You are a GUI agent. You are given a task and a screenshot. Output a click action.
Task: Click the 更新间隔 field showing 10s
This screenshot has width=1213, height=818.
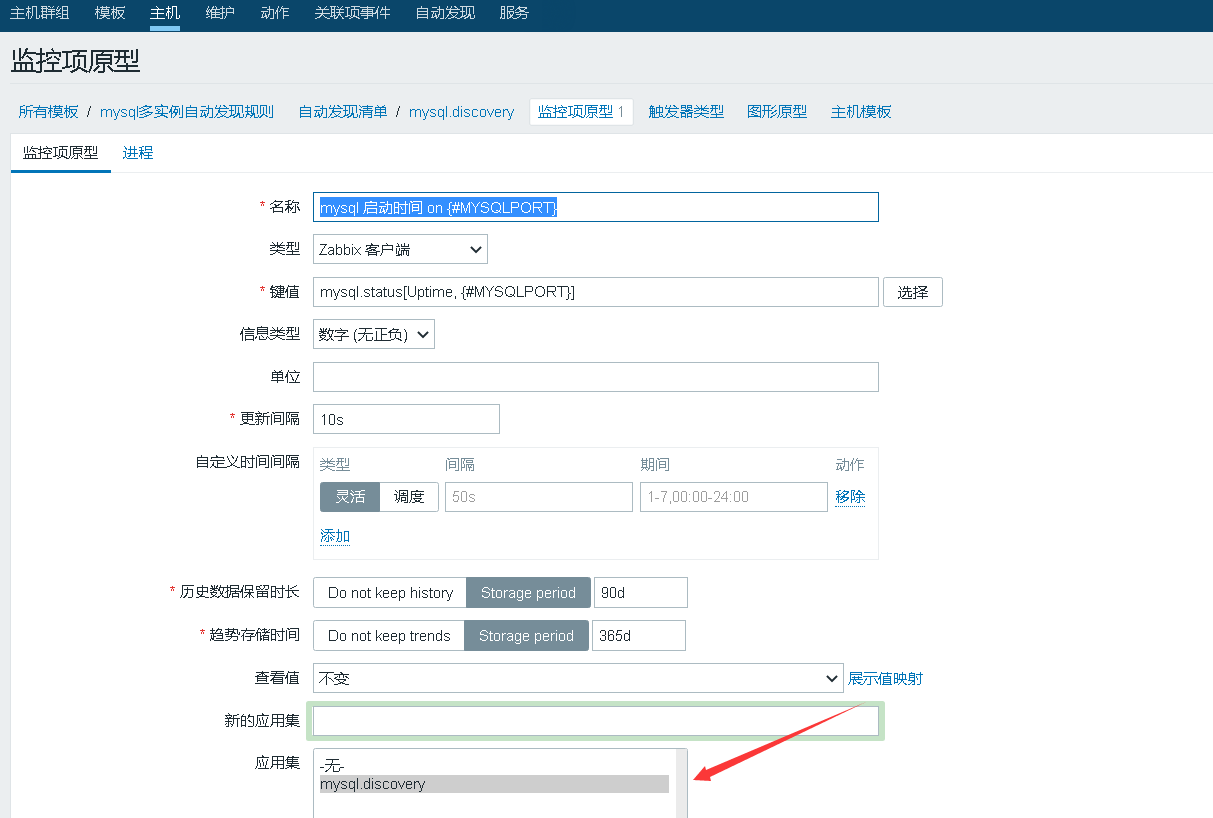[x=406, y=419]
